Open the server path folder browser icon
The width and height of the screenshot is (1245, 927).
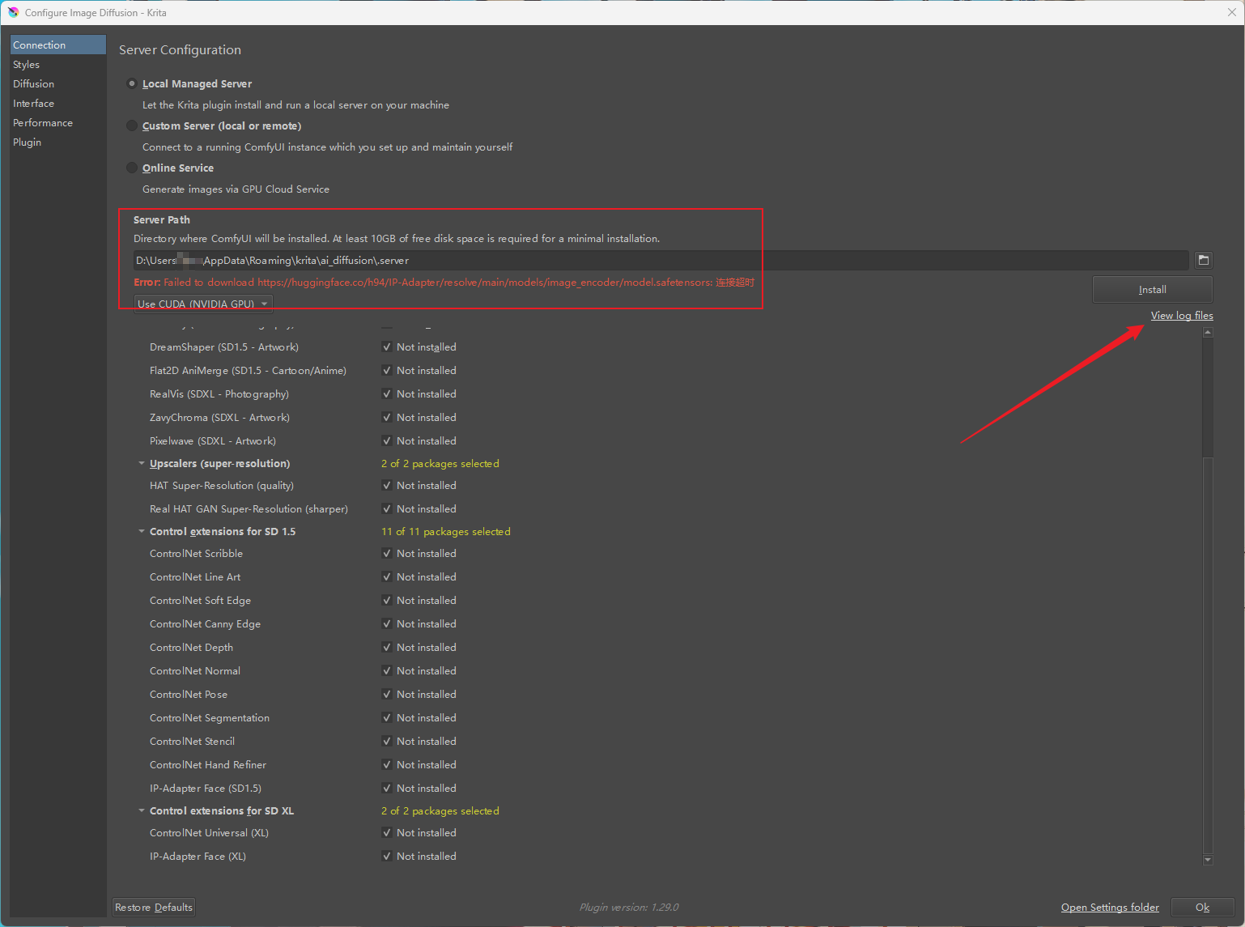click(1203, 260)
